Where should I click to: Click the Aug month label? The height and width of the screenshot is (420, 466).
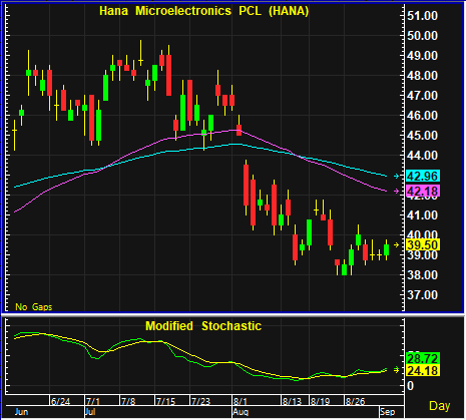[240, 412]
